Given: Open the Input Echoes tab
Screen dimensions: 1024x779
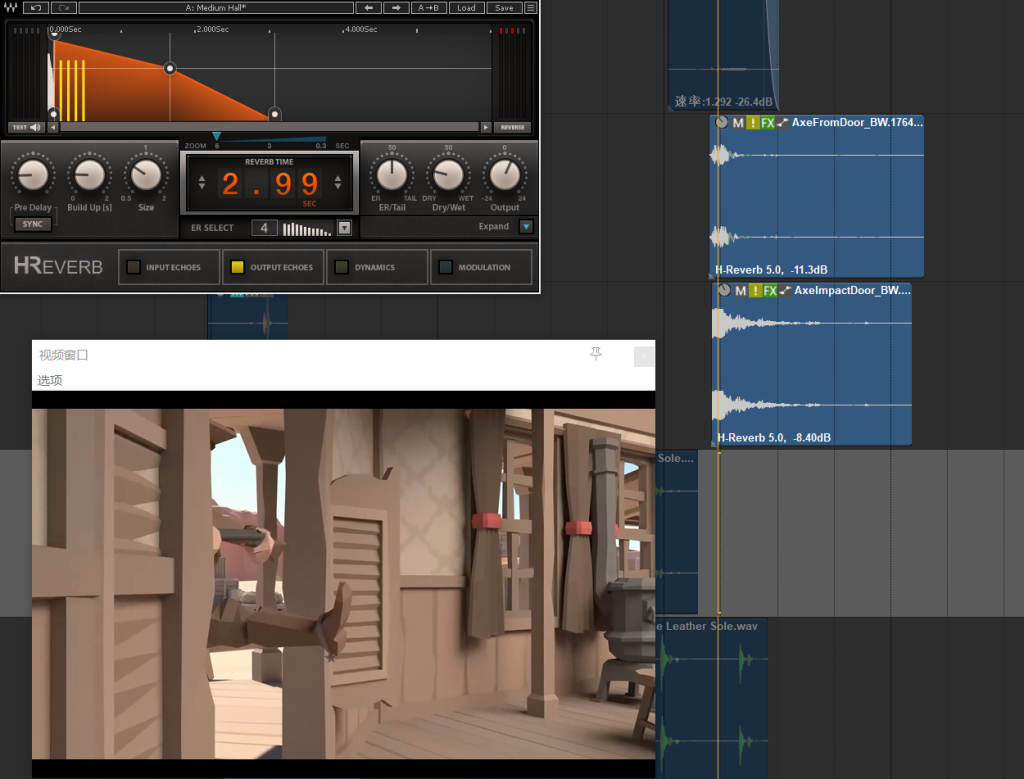Looking at the screenshot, I should click(169, 266).
